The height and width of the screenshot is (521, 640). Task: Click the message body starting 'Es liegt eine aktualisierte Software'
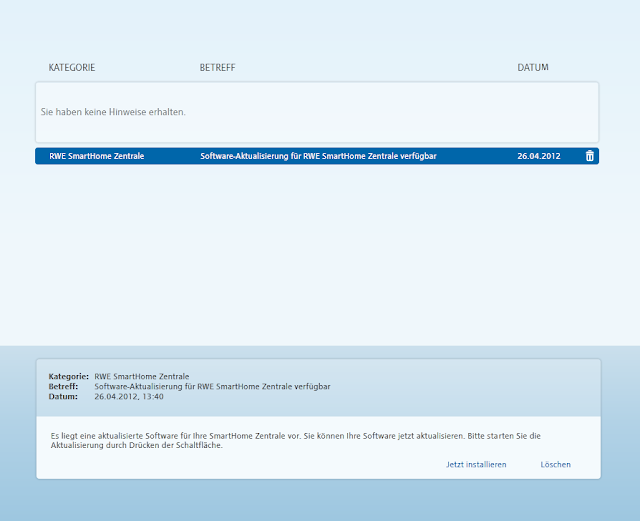[296, 441]
